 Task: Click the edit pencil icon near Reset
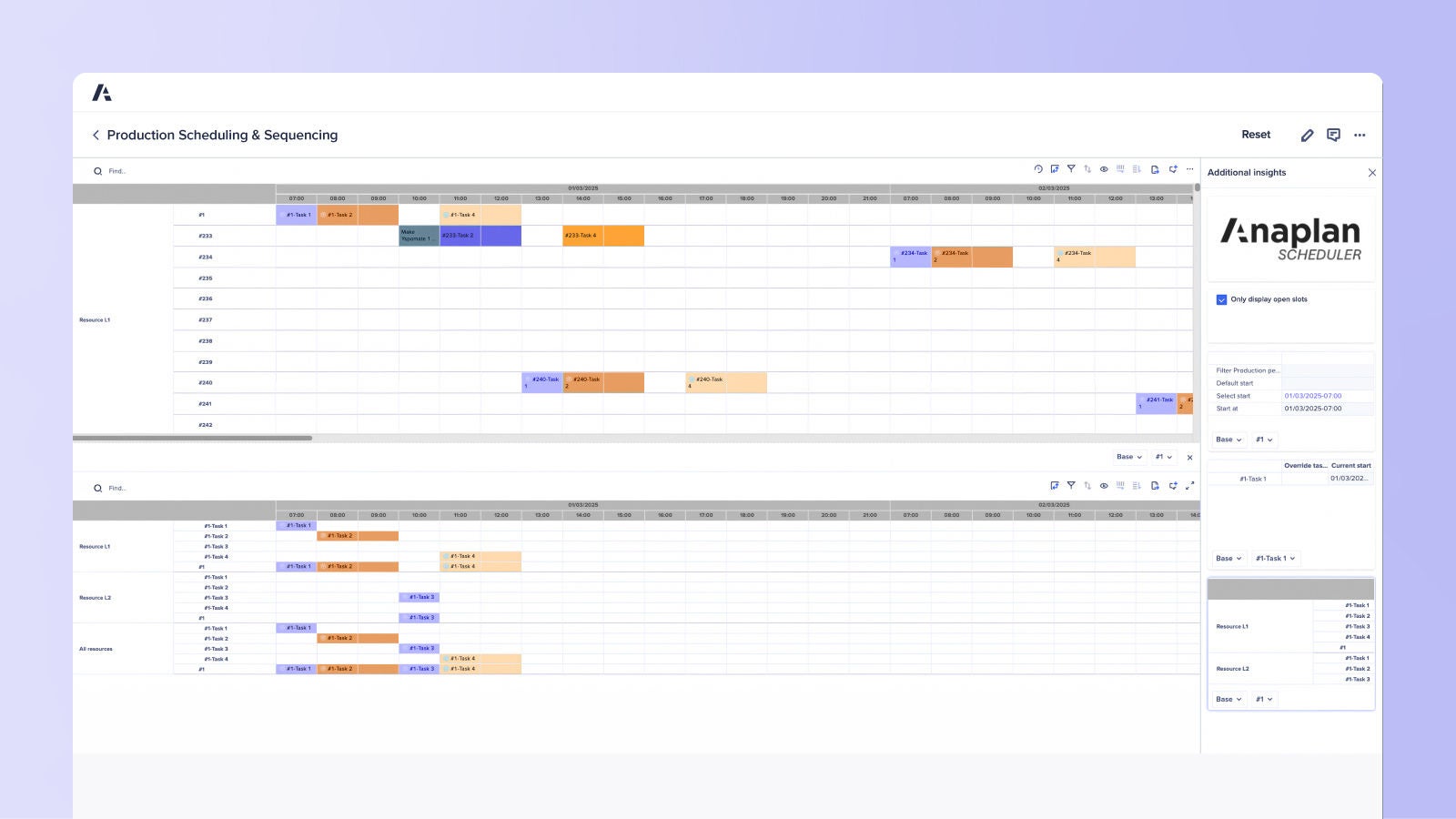tap(1308, 135)
